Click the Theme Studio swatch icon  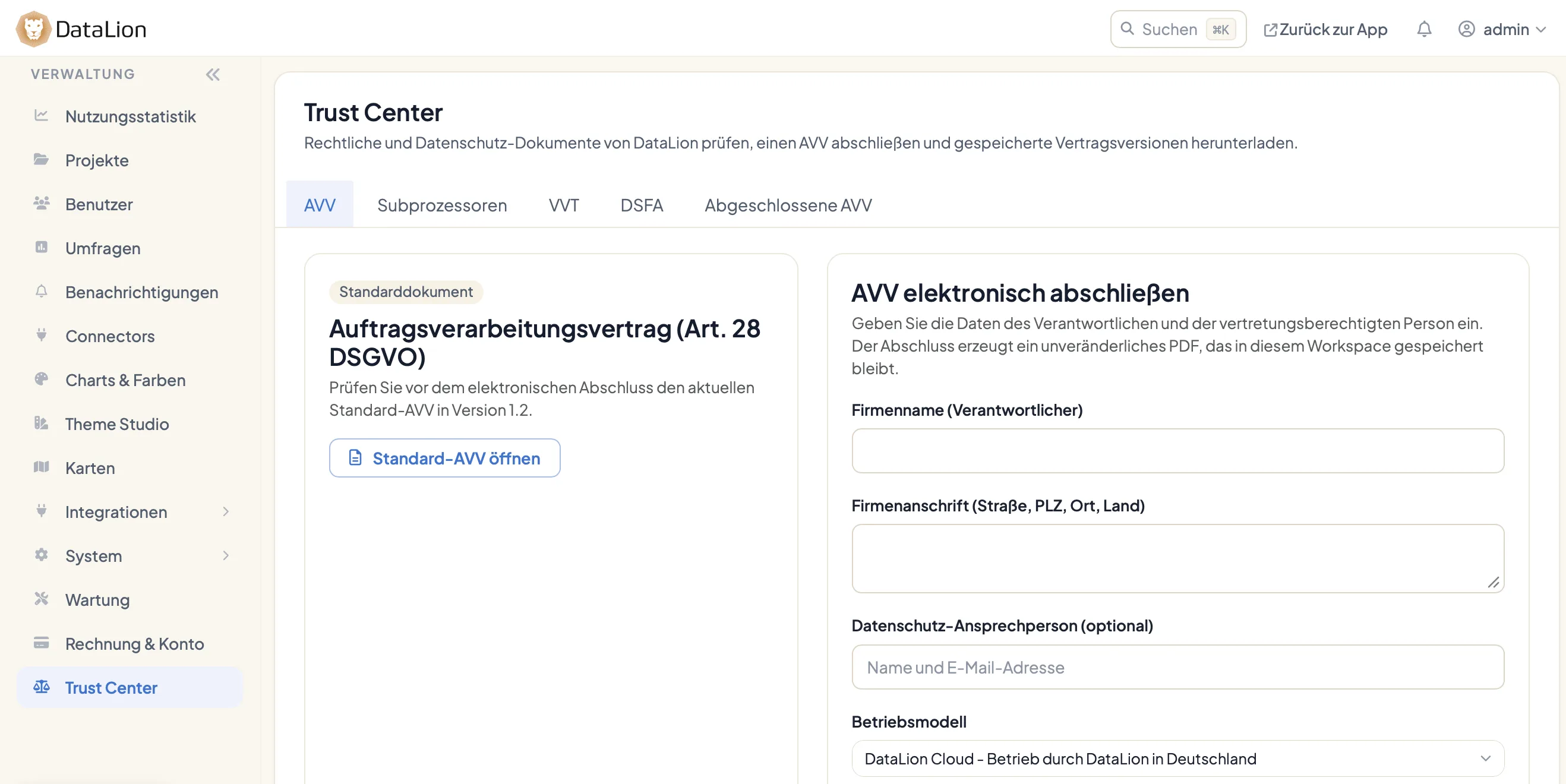pos(42,423)
